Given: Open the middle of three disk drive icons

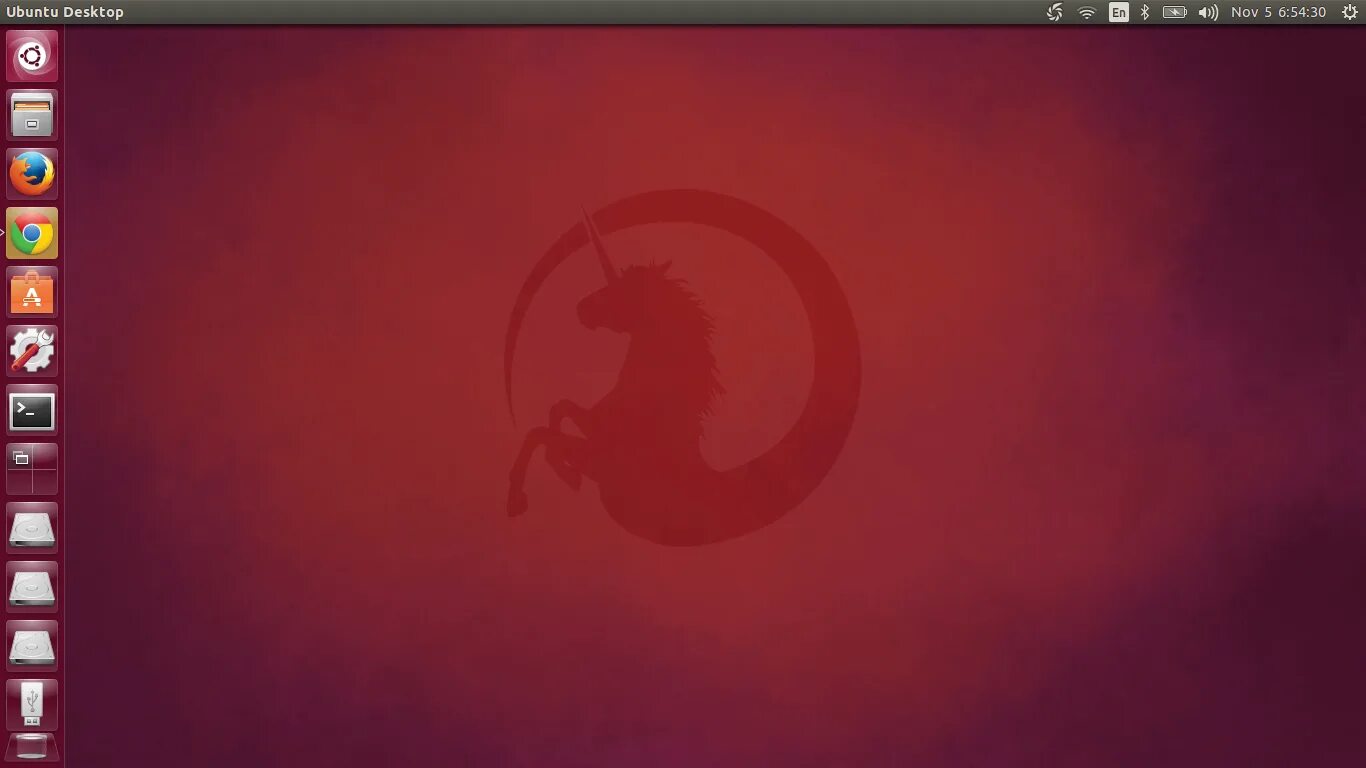Looking at the screenshot, I should (32, 587).
